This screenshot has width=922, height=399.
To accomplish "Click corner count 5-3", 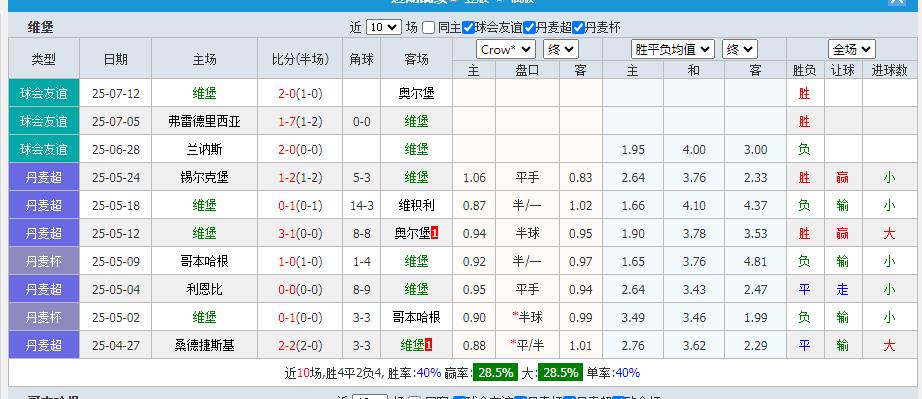I will click(x=362, y=177).
